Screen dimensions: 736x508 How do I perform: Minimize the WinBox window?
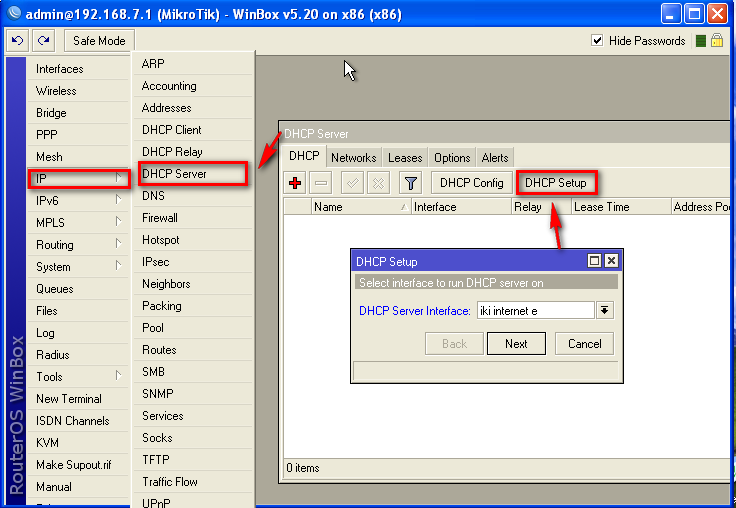point(671,14)
